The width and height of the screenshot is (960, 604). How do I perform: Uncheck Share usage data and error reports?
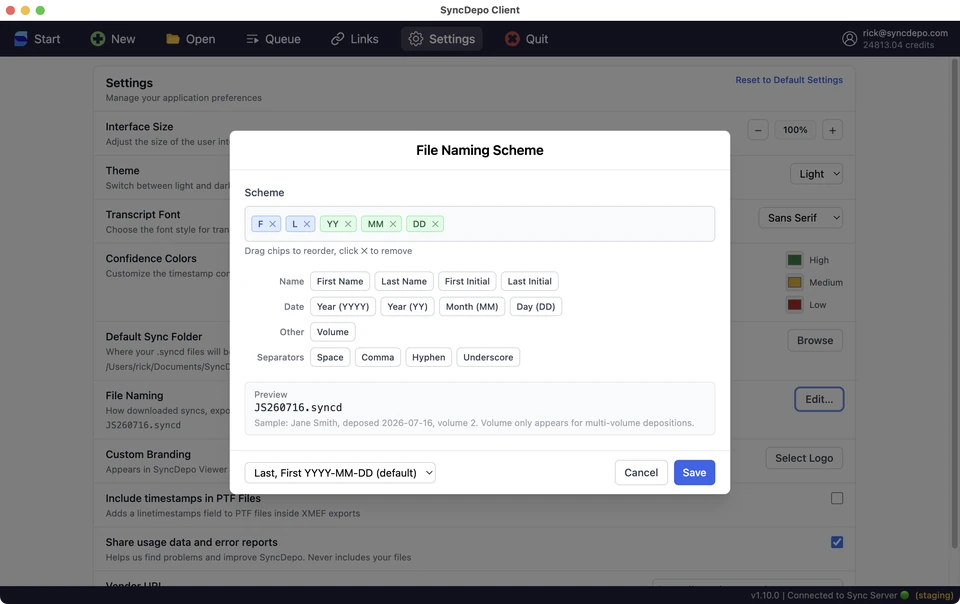tap(836, 542)
